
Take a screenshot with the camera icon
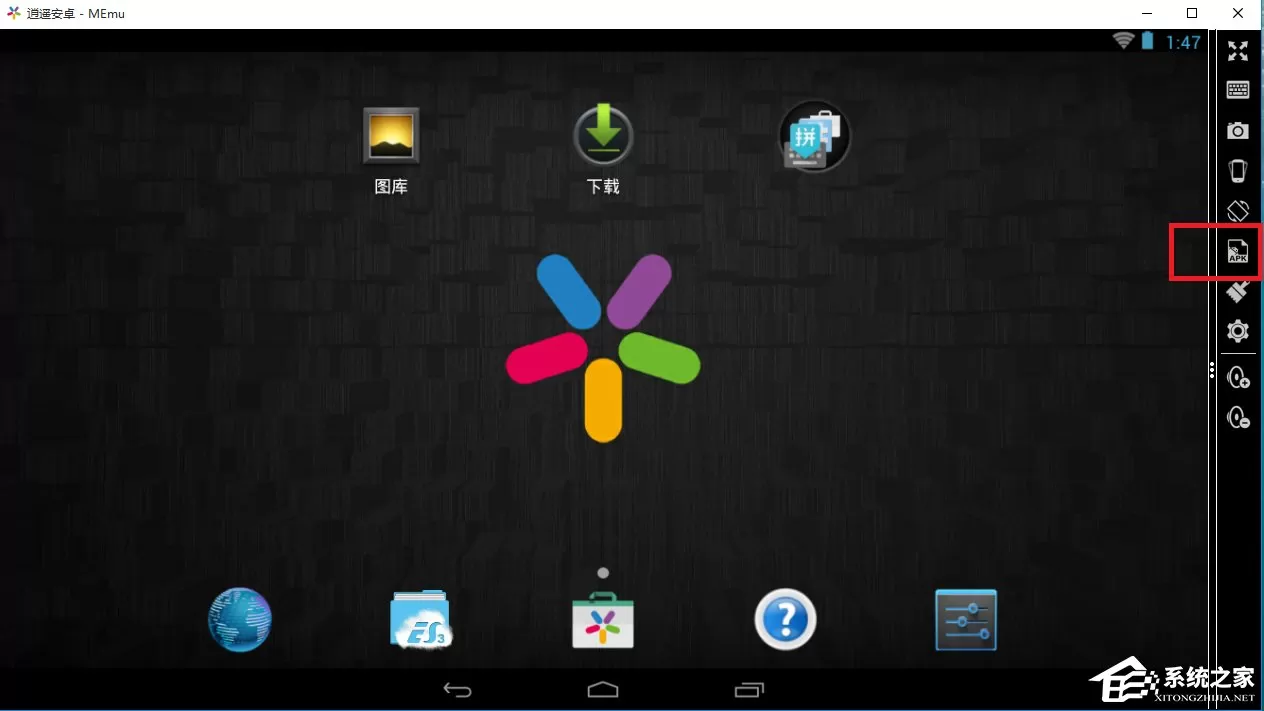(x=1238, y=131)
